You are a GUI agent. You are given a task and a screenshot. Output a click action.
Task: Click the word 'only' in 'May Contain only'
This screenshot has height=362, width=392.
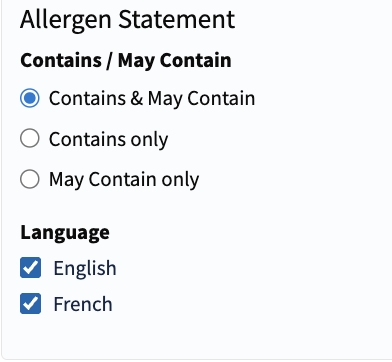pyautogui.click(x=180, y=180)
